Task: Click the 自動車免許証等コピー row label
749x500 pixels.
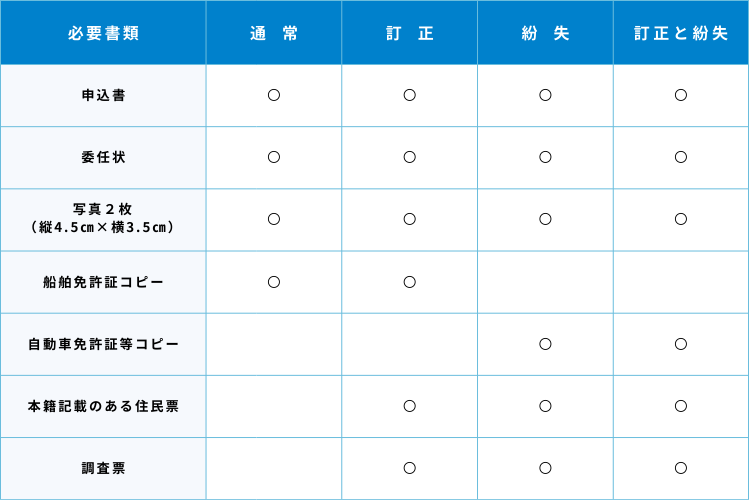Action: click(103, 344)
